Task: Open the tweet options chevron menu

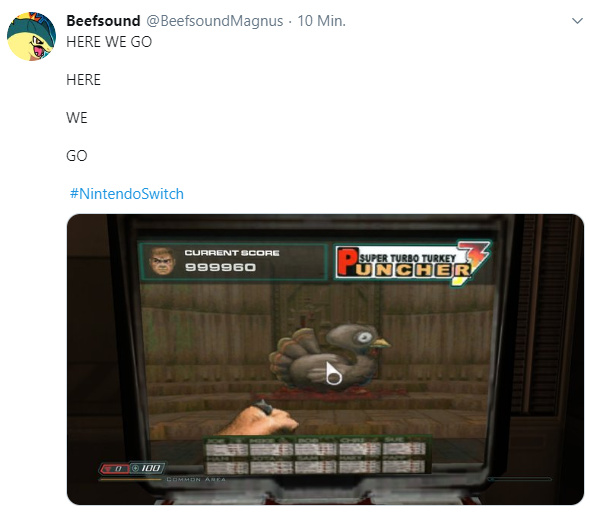Action: click(x=577, y=21)
